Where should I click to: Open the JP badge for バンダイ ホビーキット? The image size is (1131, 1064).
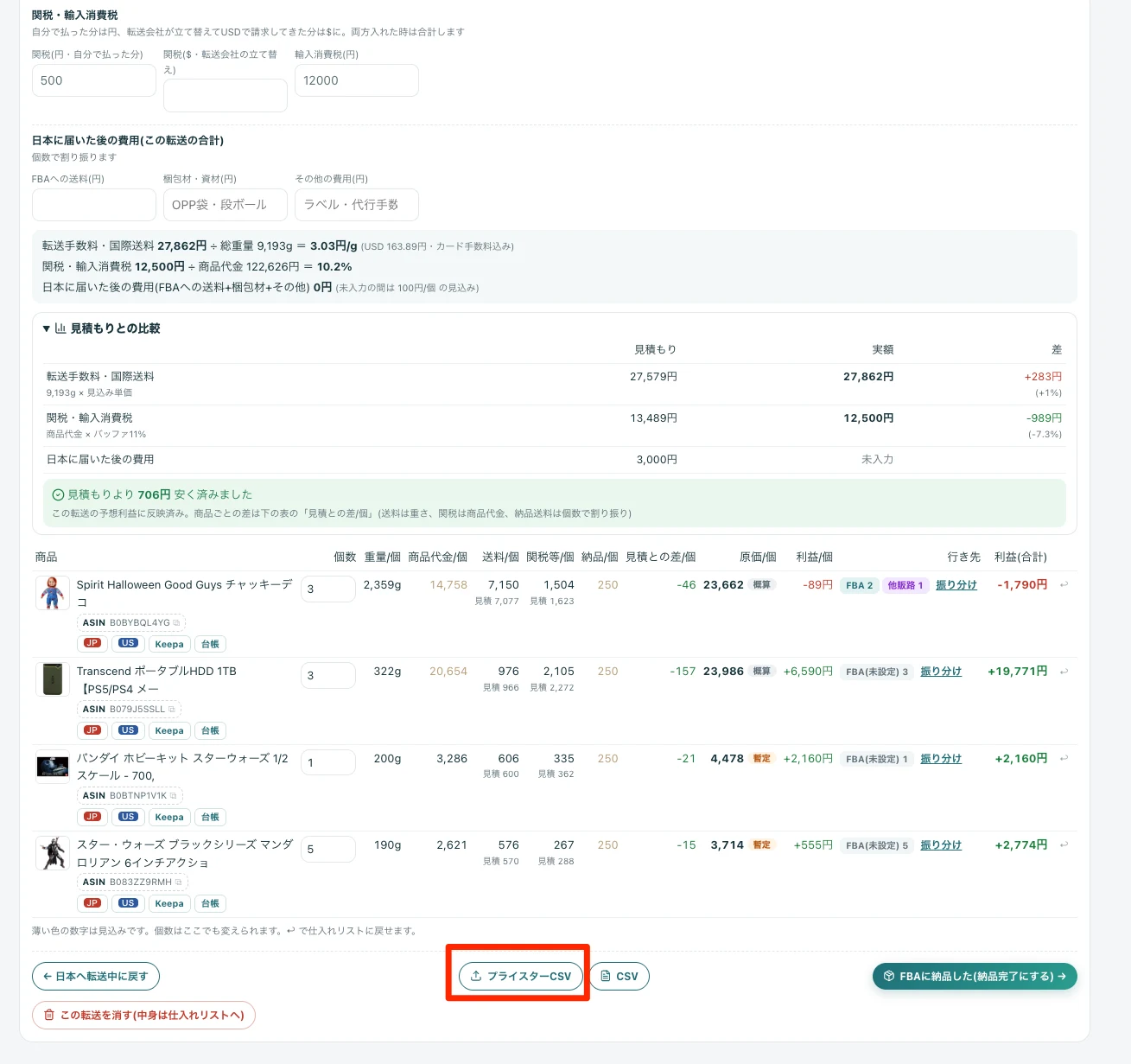click(92, 817)
